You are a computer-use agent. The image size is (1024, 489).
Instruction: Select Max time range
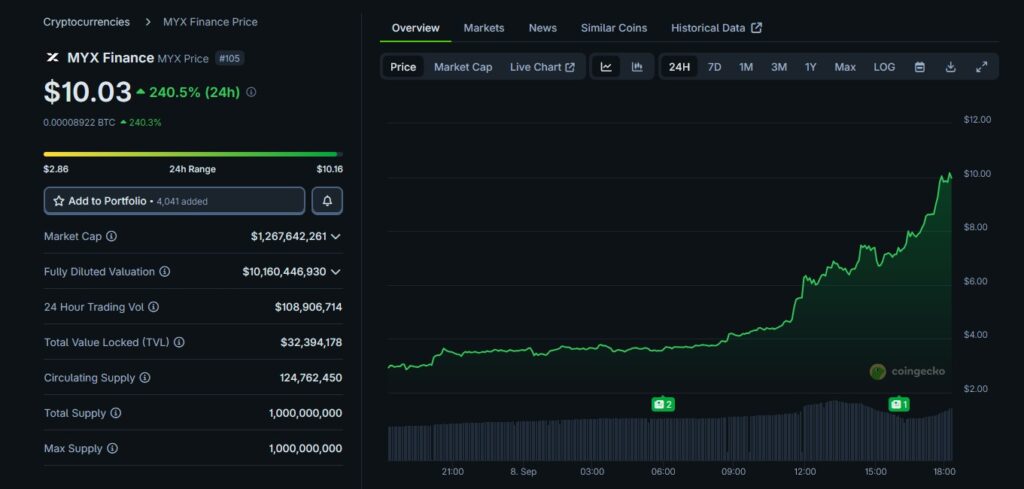point(845,67)
